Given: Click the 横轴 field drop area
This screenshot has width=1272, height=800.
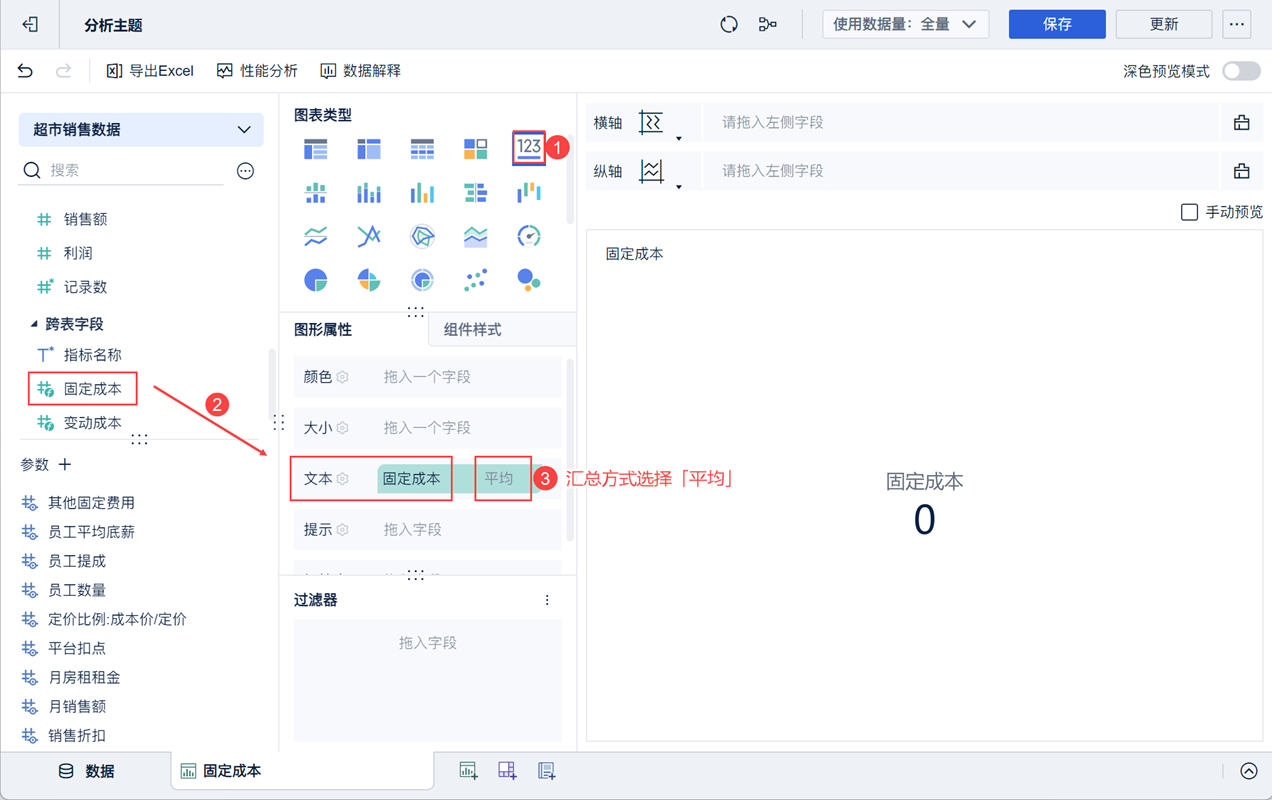Looking at the screenshot, I should point(960,122).
